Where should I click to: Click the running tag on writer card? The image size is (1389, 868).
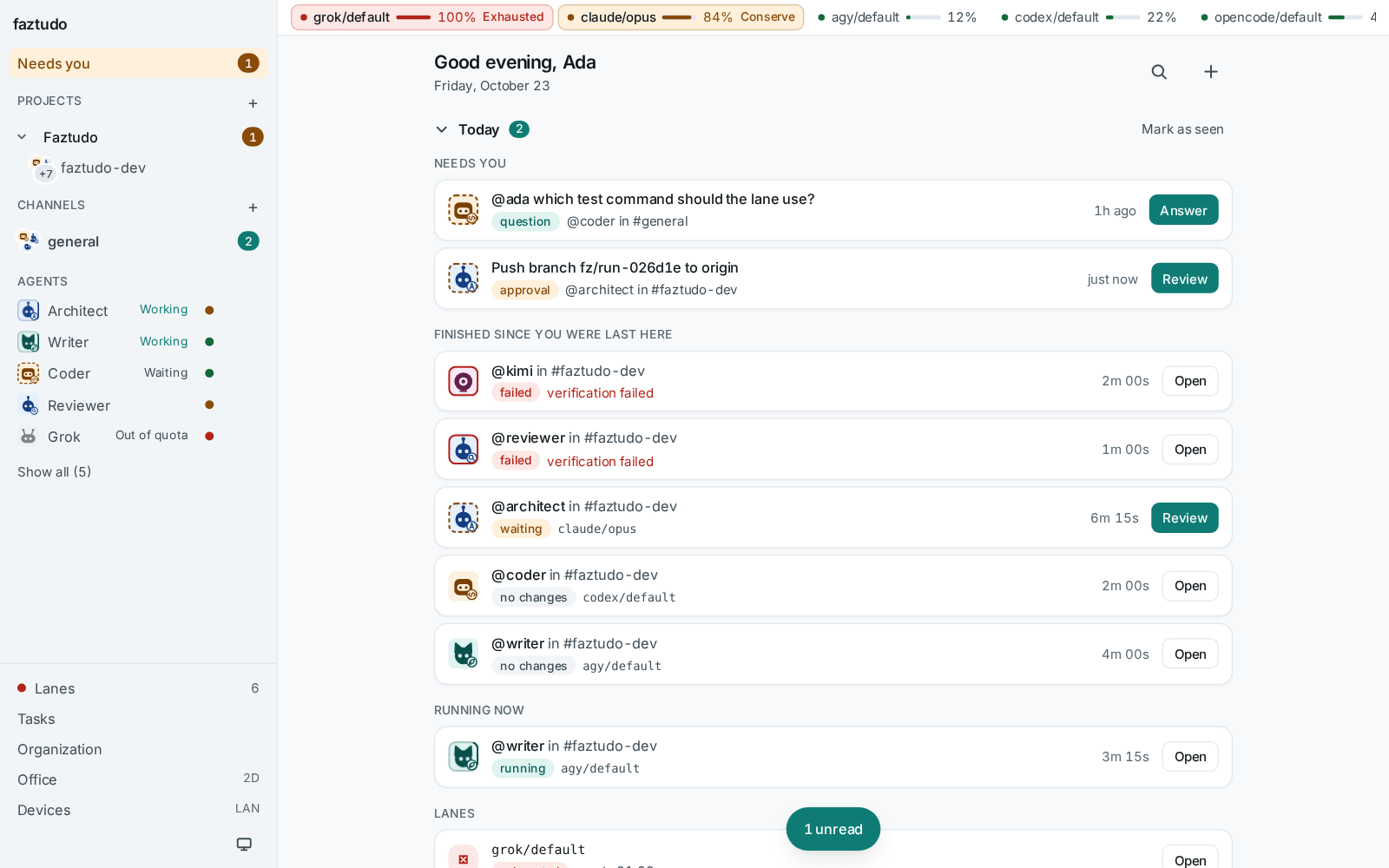(523, 768)
